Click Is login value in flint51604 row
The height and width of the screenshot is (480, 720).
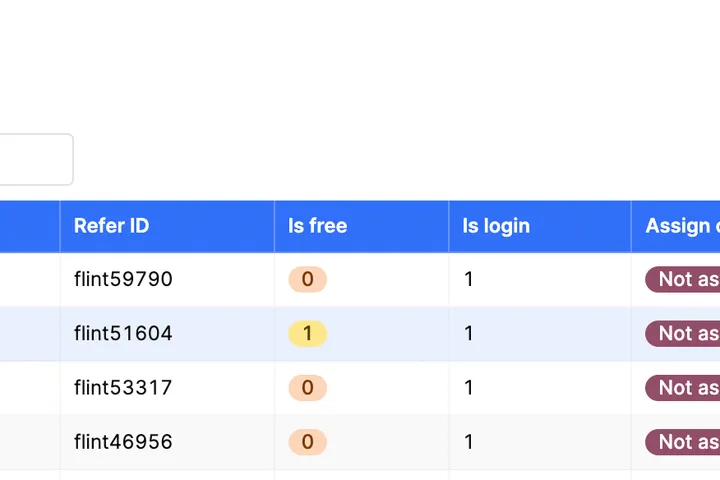tap(468, 333)
